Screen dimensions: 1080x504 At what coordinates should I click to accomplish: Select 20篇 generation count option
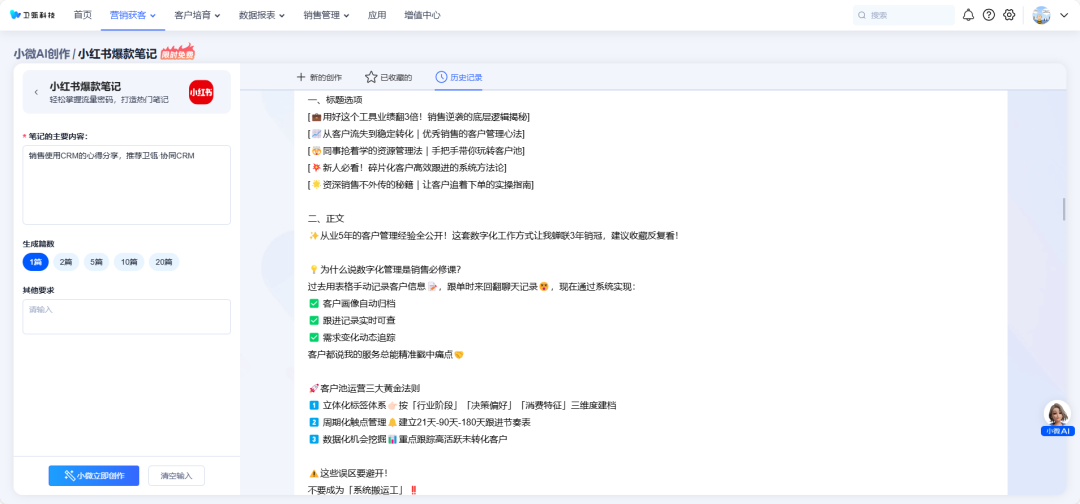point(163,262)
